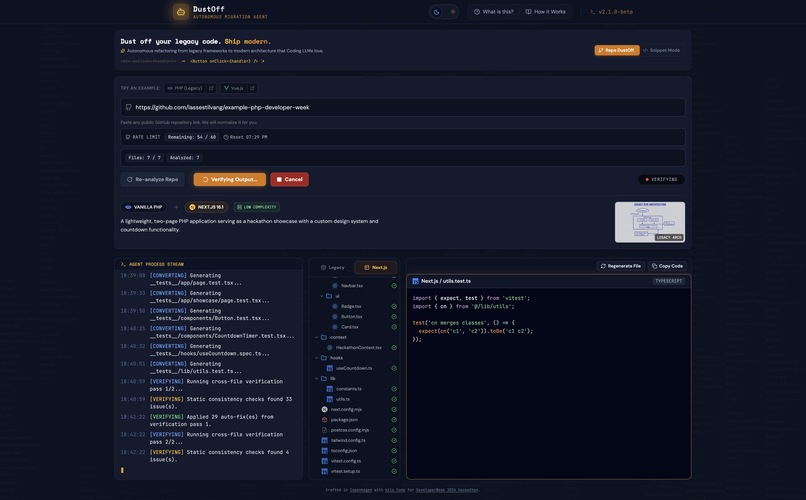Click the VERIFYING status indicator

(661, 179)
